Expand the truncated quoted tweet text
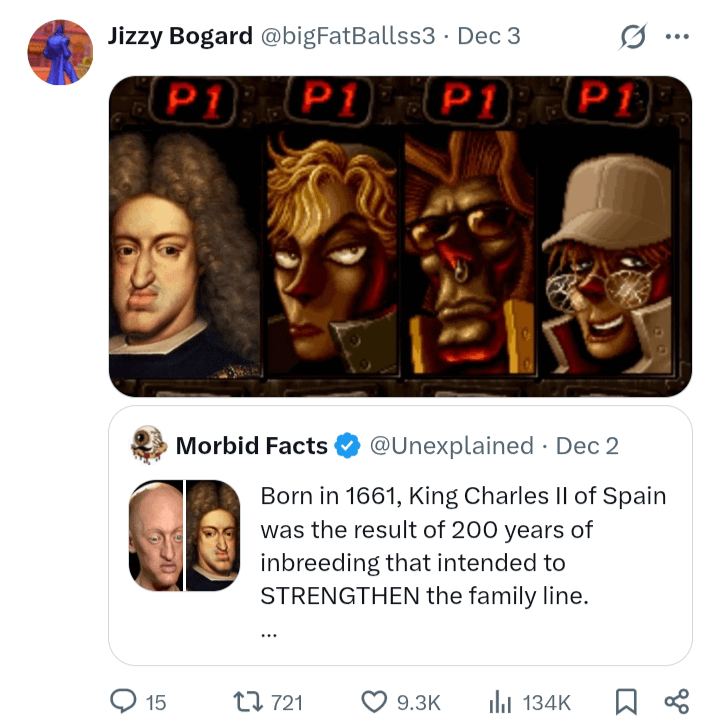Viewport: 720px width, 727px height. 266,631
